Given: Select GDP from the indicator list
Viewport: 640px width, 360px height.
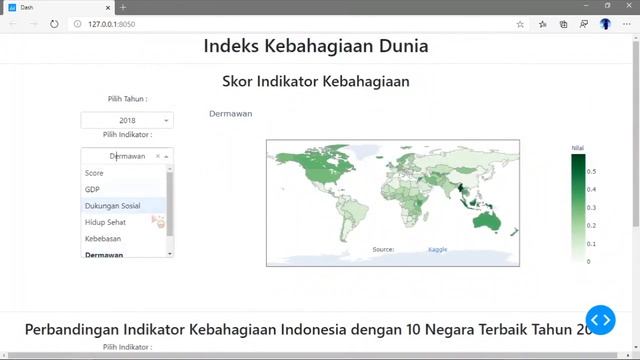Looking at the screenshot, I should [x=124, y=189].
